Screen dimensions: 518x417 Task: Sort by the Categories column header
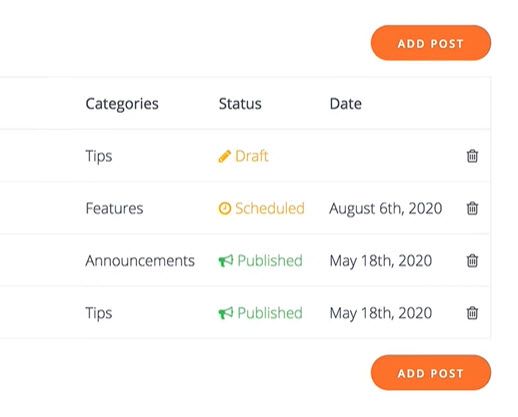[122, 104]
